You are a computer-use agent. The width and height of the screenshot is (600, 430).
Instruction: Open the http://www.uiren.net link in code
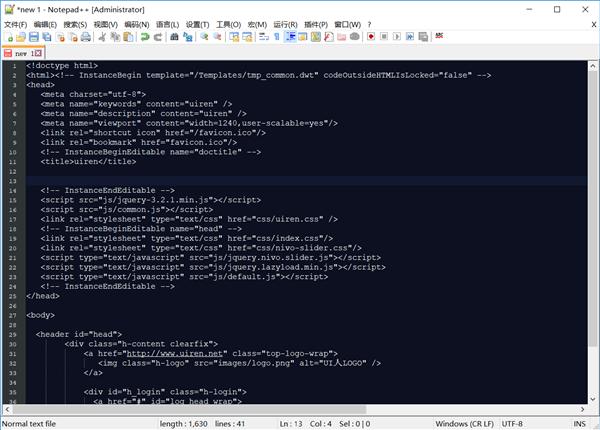coord(174,353)
